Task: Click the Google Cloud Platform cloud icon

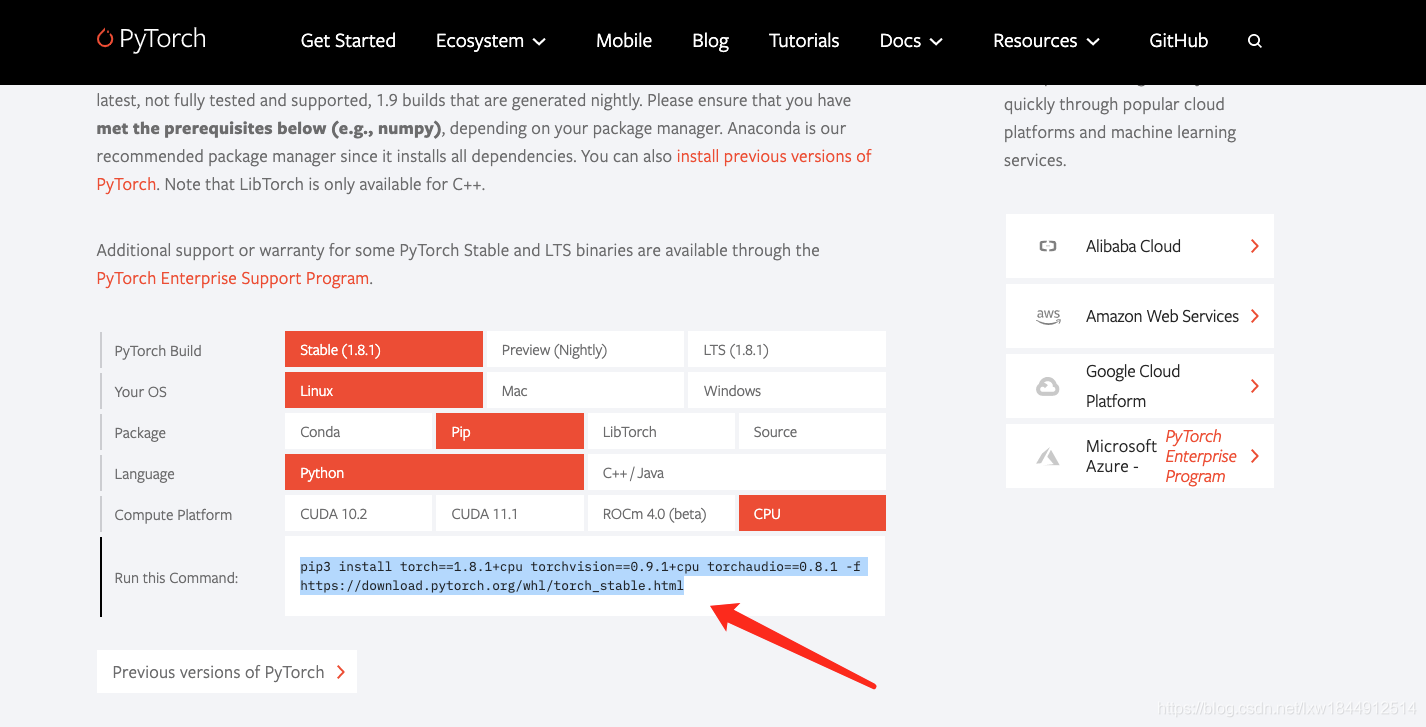Action: pos(1047,386)
